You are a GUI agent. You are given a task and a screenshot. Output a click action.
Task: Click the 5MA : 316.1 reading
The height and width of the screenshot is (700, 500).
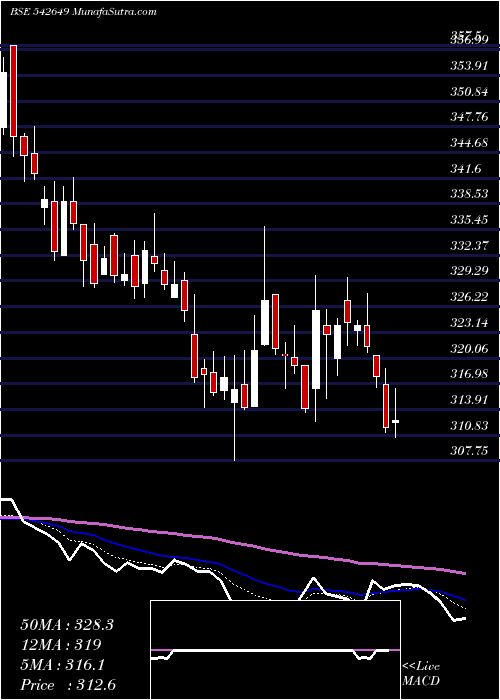pyautogui.click(x=62, y=665)
